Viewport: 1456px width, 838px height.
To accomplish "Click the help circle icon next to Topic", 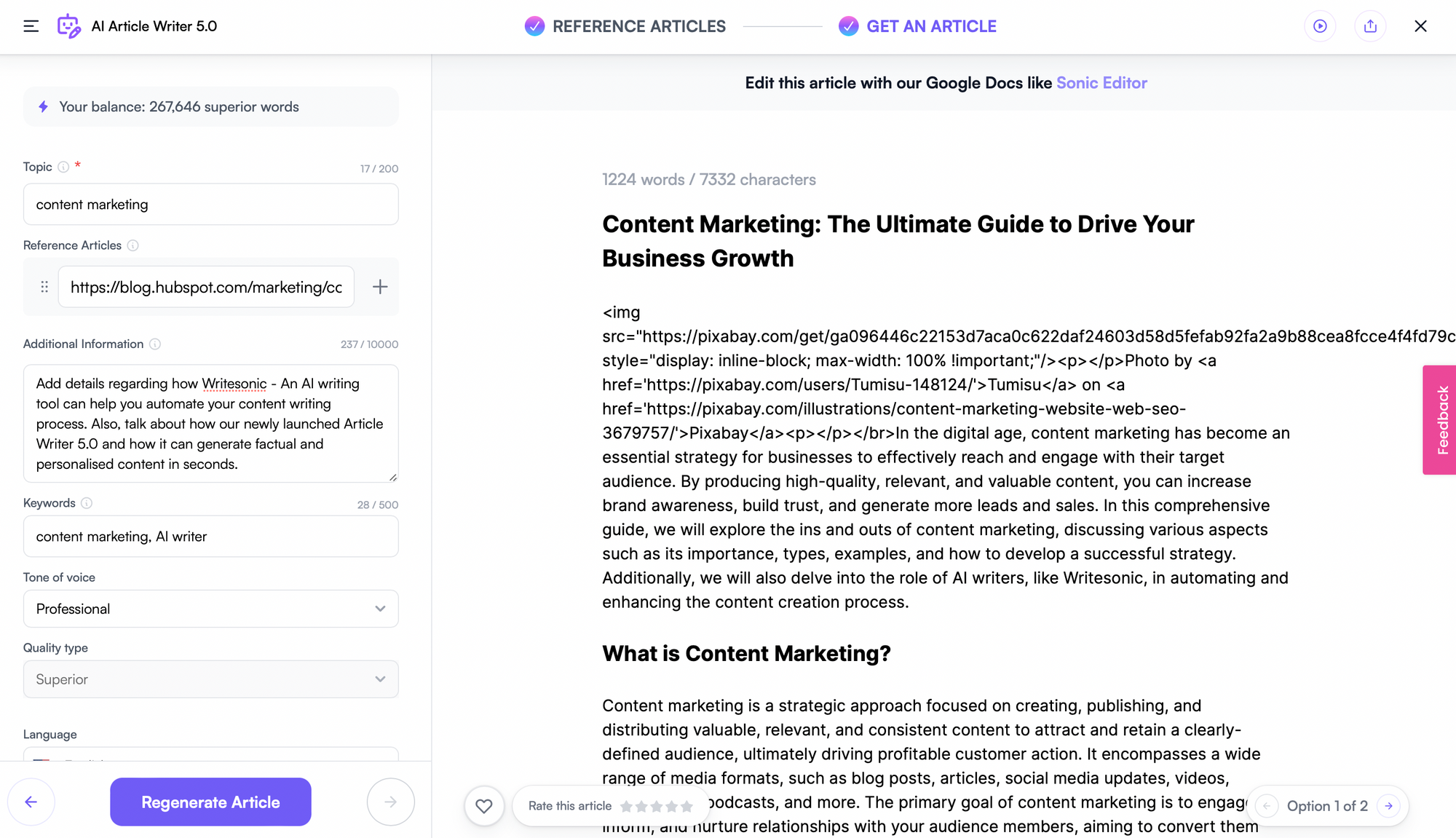I will point(63,167).
